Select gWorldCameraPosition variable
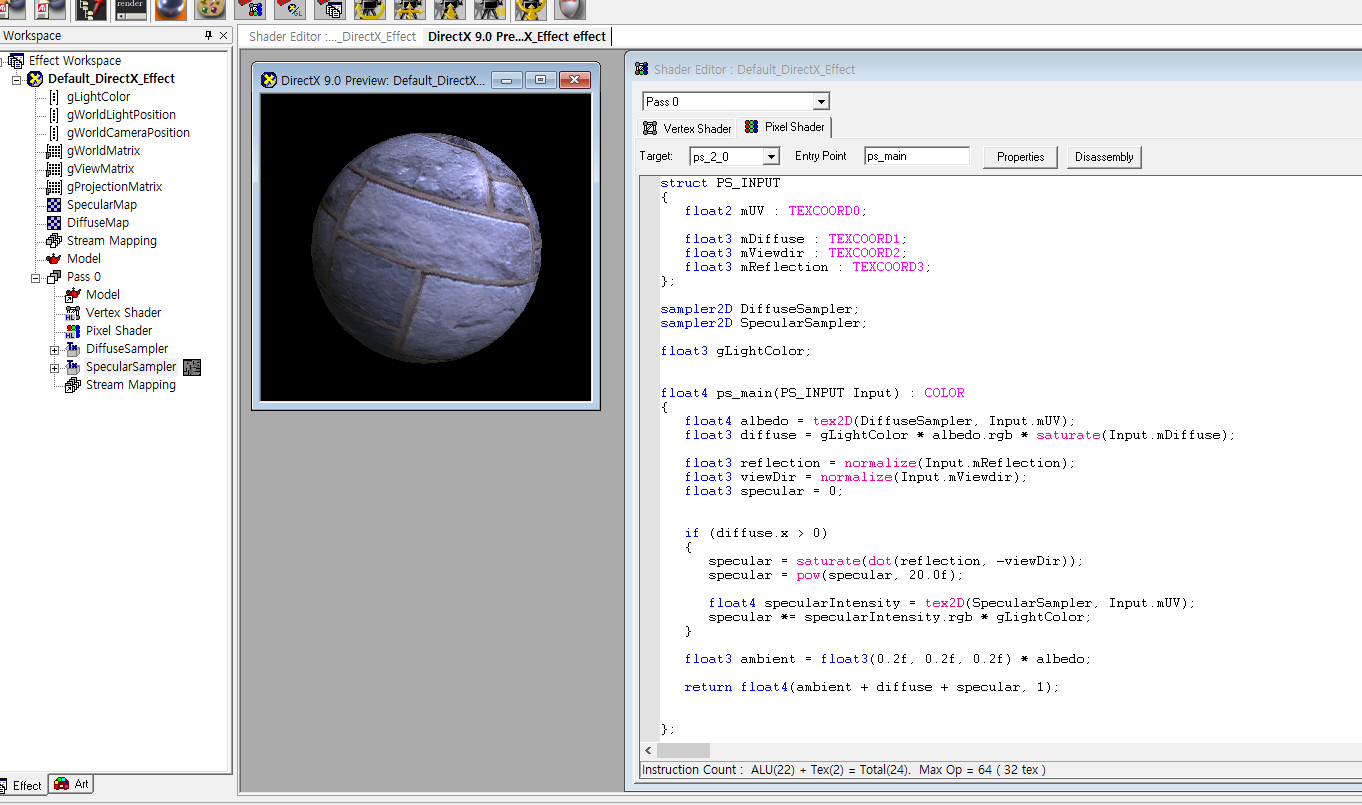The width and height of the screenshot is (1362, 805). click(x=128, y=133)
